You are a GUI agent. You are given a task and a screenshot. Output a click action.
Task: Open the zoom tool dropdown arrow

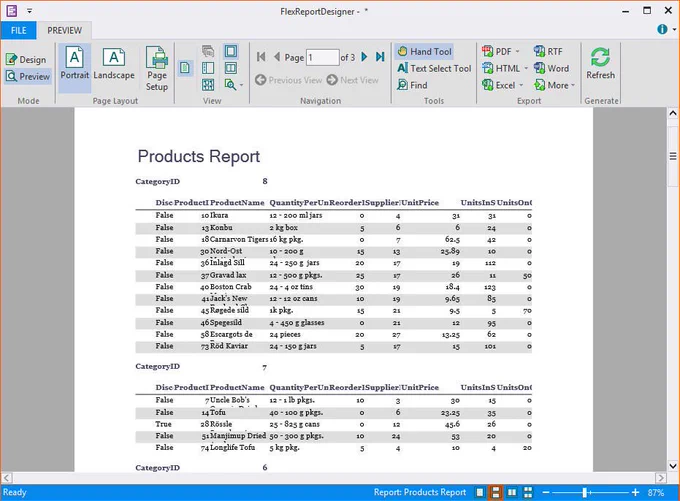point(242,85)
